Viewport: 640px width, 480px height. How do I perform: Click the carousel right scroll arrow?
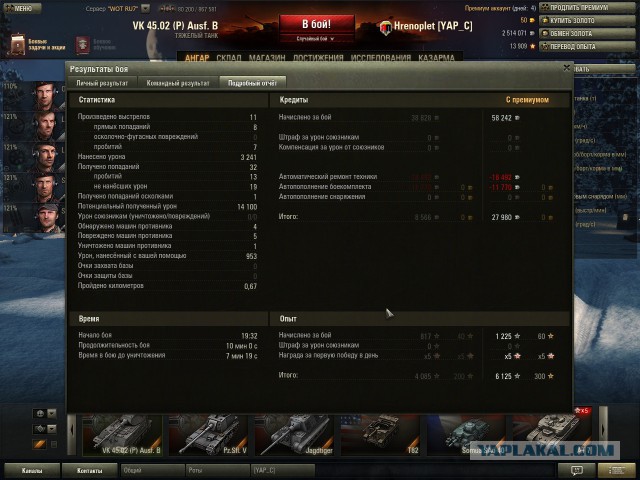603,431
